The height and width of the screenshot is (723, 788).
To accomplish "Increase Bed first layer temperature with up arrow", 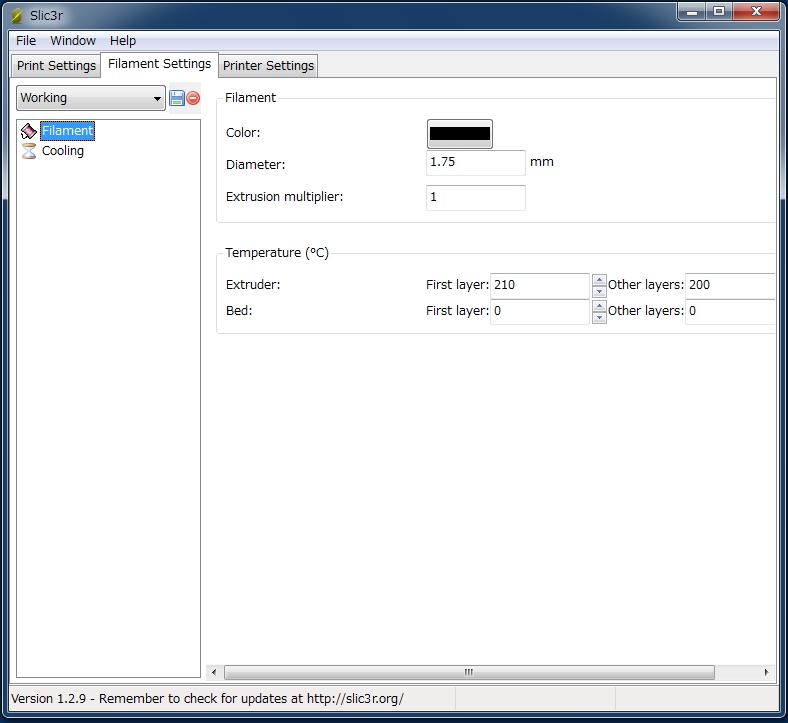I will coord(599,306).
